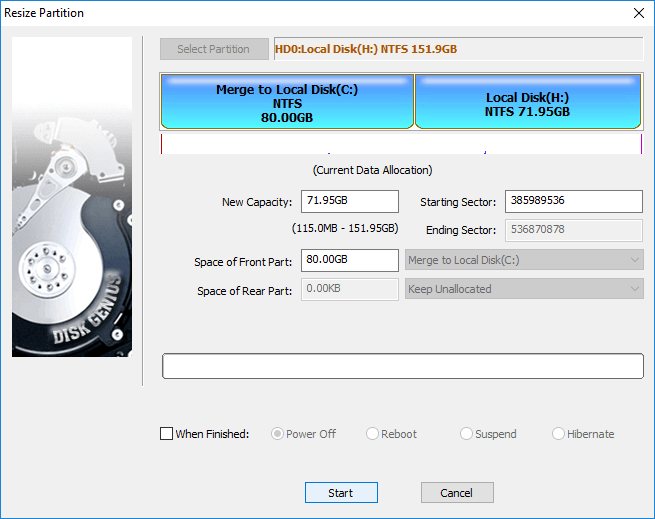Close the Resize Partition dialog
Viewport: 655px width, 519px height.
(x=638, y=13)
